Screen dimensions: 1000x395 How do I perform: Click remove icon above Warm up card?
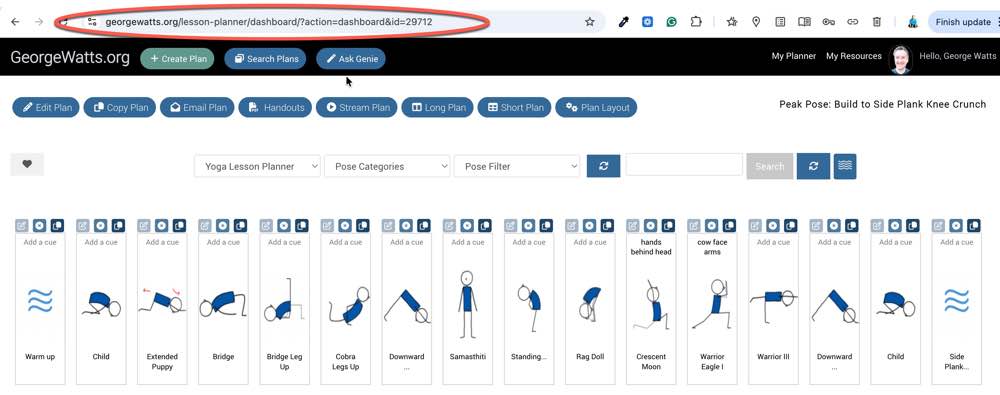click(x=40, y=225)
